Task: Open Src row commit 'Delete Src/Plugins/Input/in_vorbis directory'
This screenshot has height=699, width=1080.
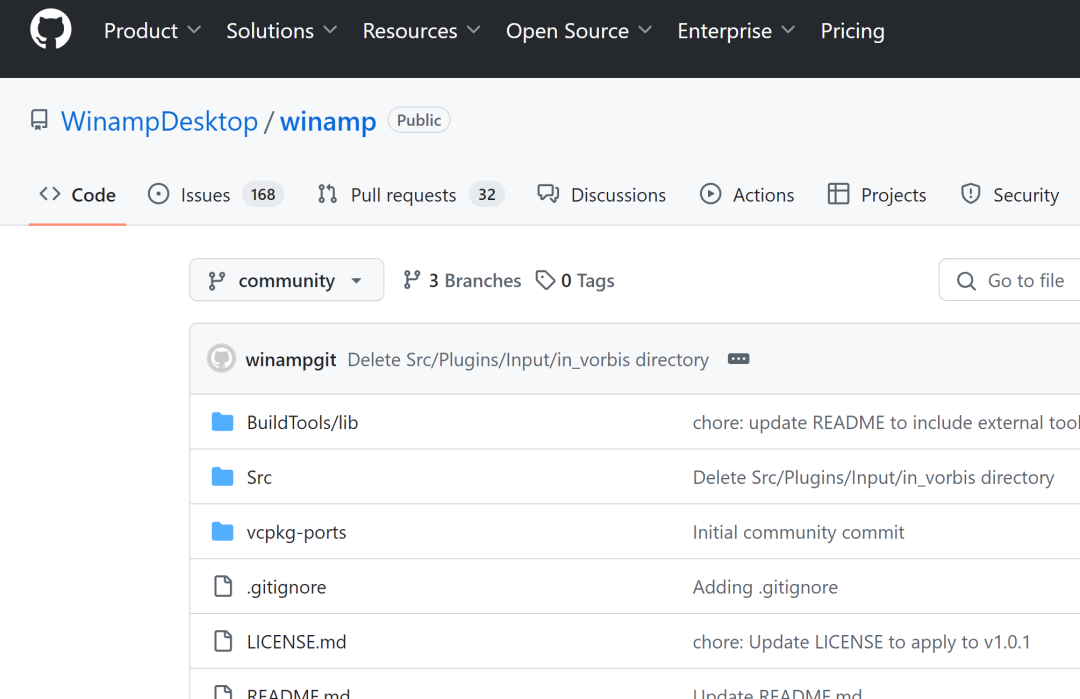Action: click(x=873, y=477)
